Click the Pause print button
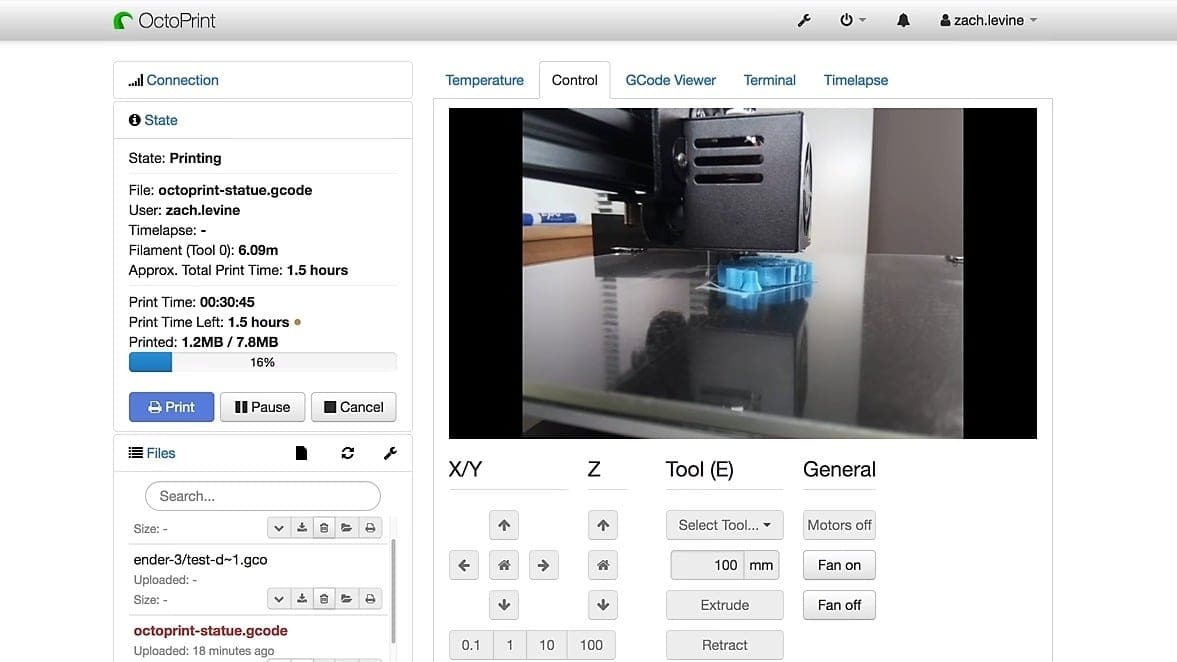The height and width of the screenshot is (662, 1177). 262,407
